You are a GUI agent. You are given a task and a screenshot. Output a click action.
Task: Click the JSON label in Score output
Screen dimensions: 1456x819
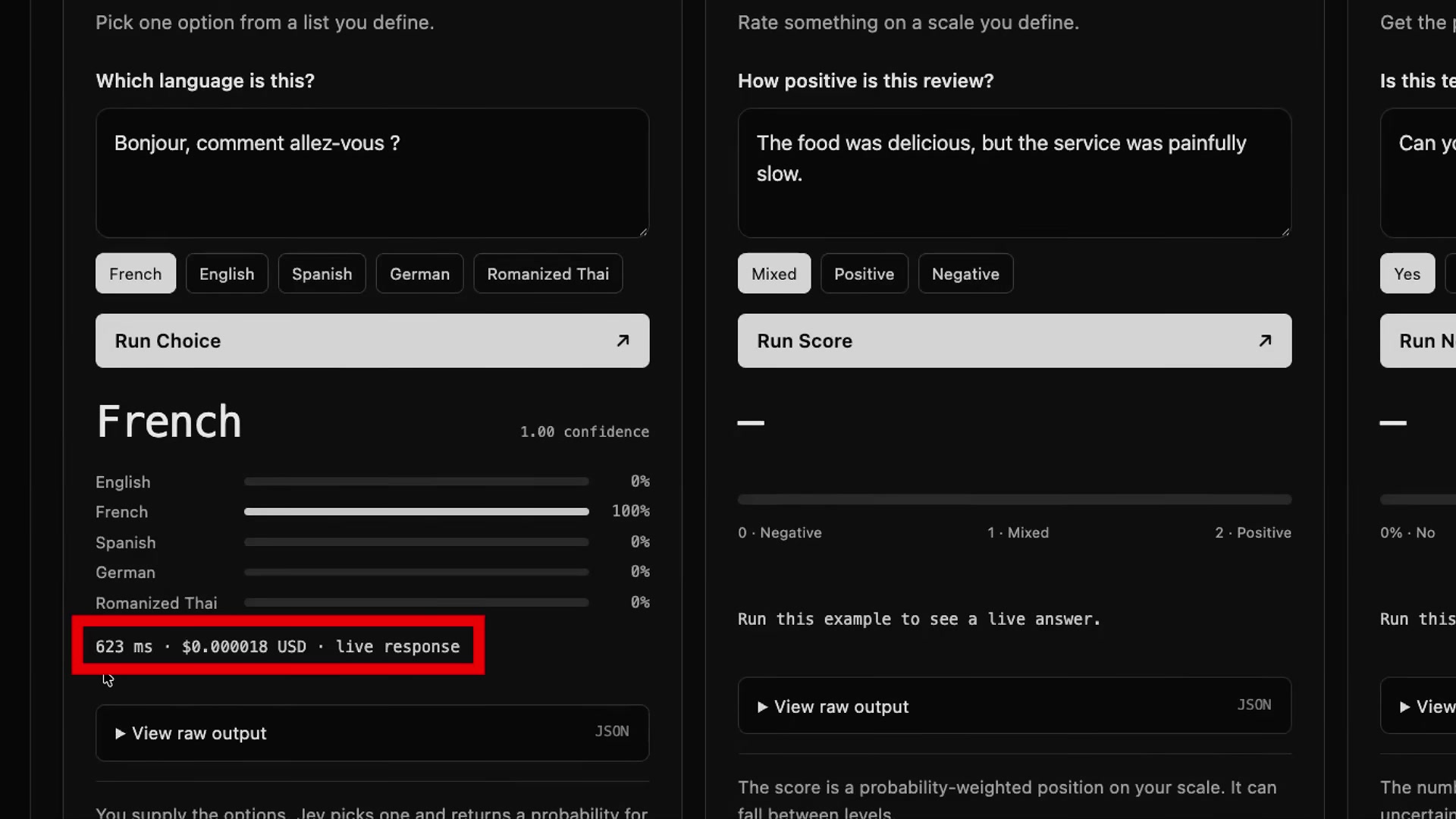[x=1254, y=705]
